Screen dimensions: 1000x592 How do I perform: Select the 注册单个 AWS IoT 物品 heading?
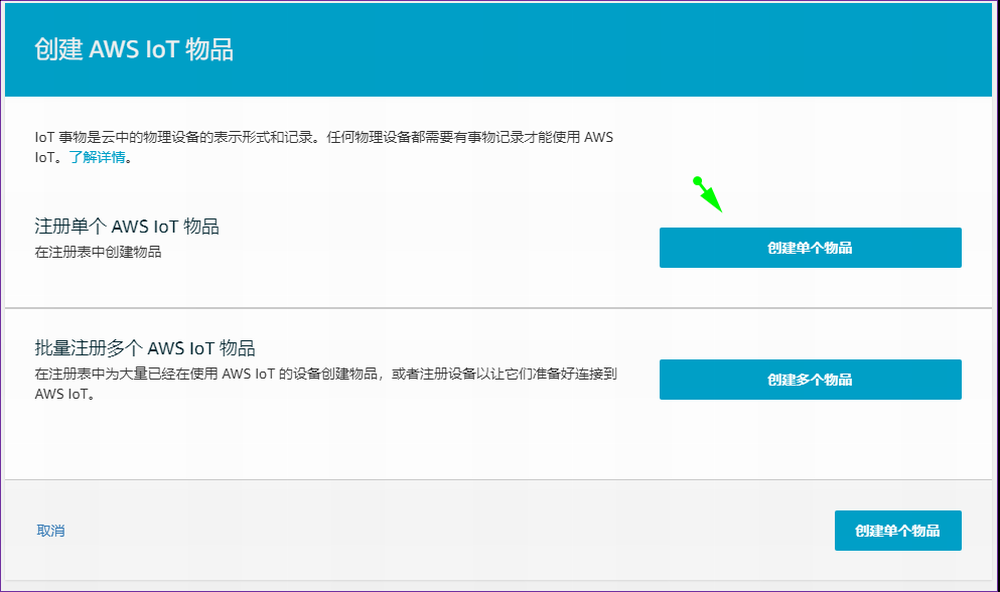pos(127,226)
